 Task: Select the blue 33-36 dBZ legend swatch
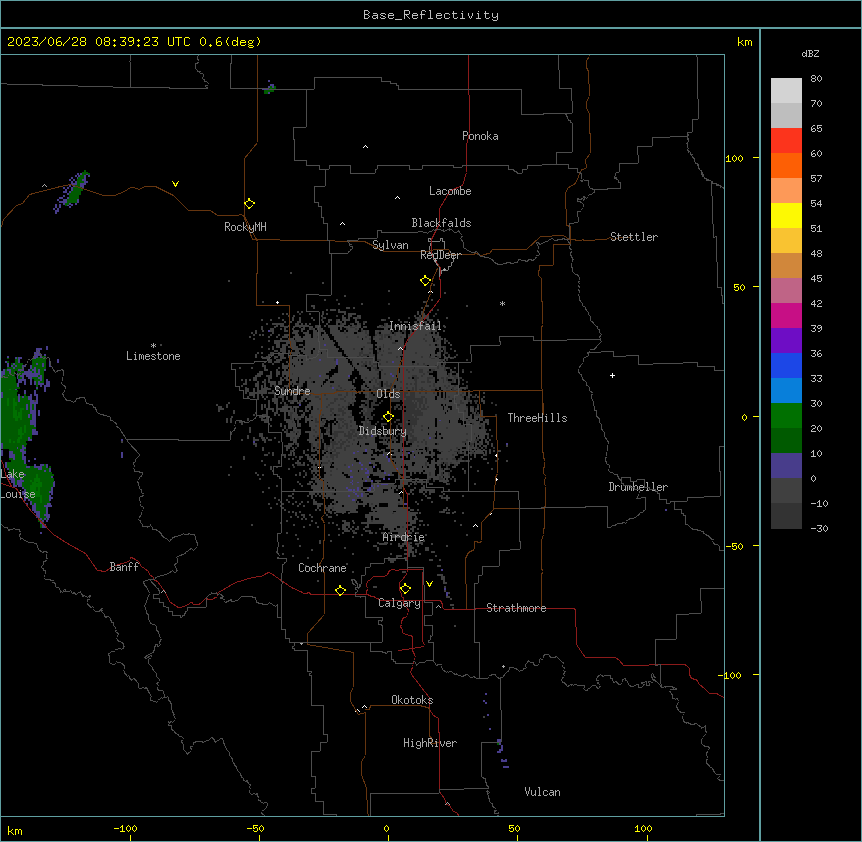[x=786, y=365]
